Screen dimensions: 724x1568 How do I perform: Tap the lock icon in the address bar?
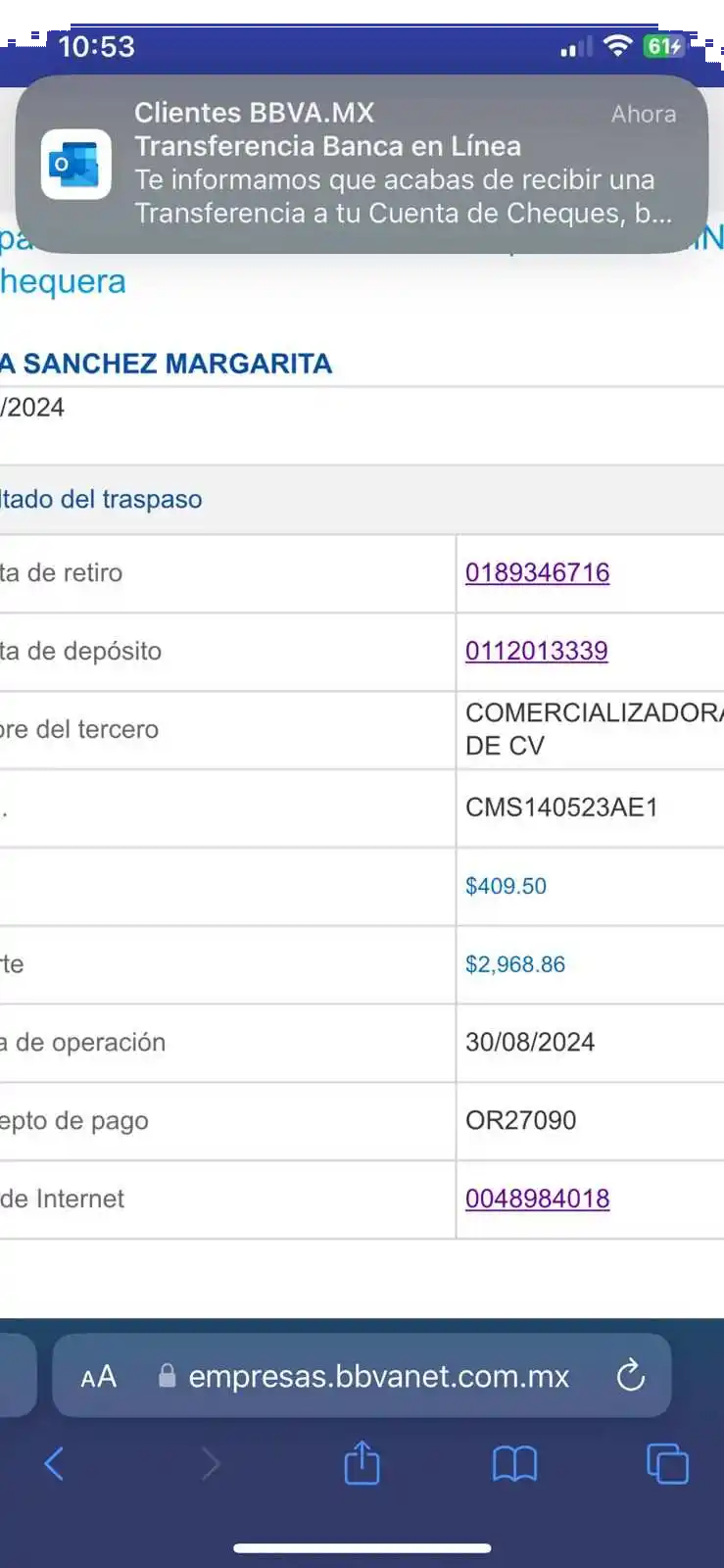(168, 1376)
